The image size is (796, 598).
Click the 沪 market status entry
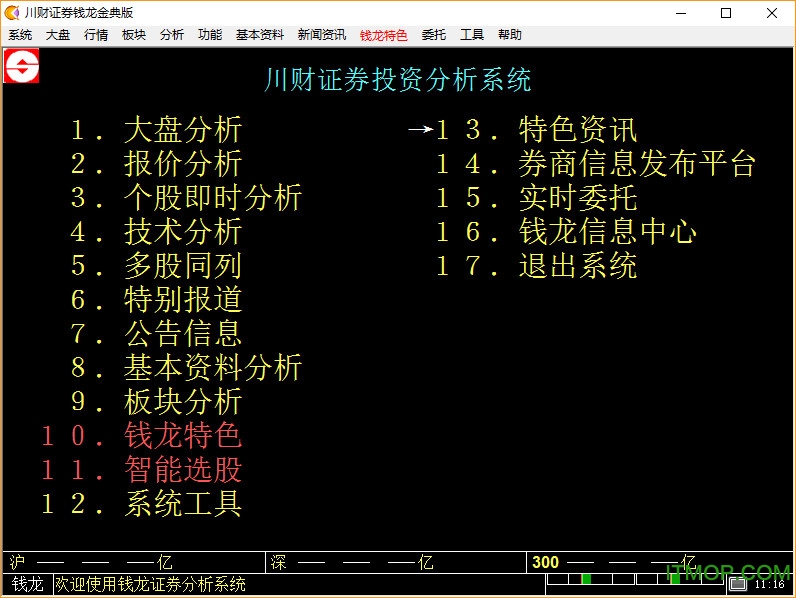[134, 562]
